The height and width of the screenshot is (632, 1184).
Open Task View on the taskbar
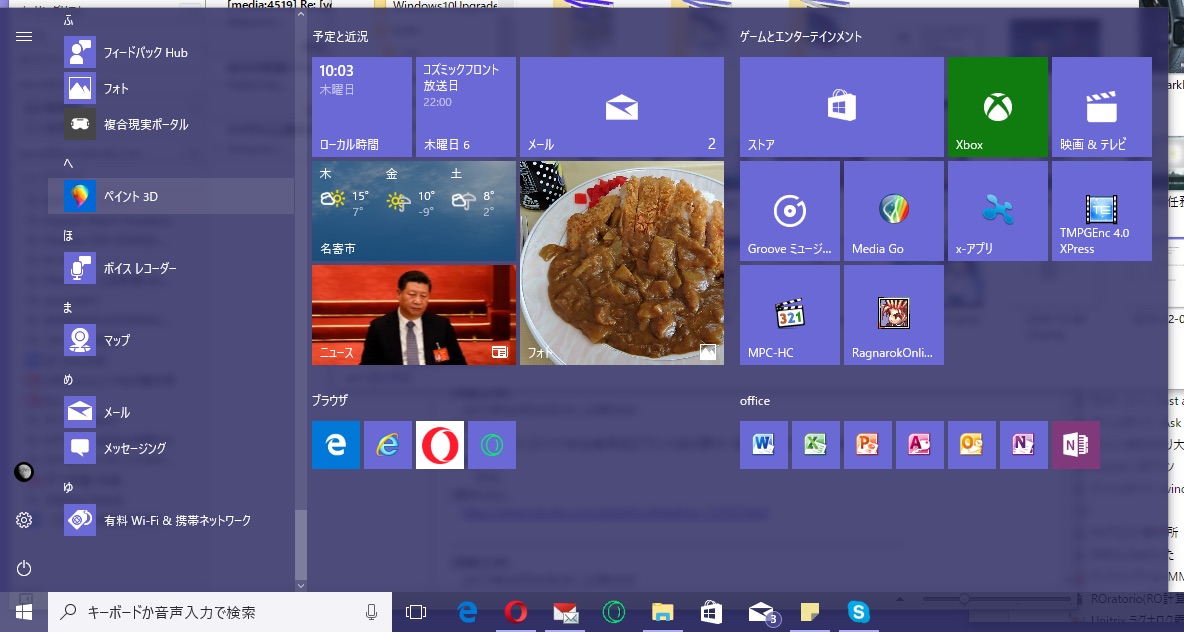click(416, 612)
